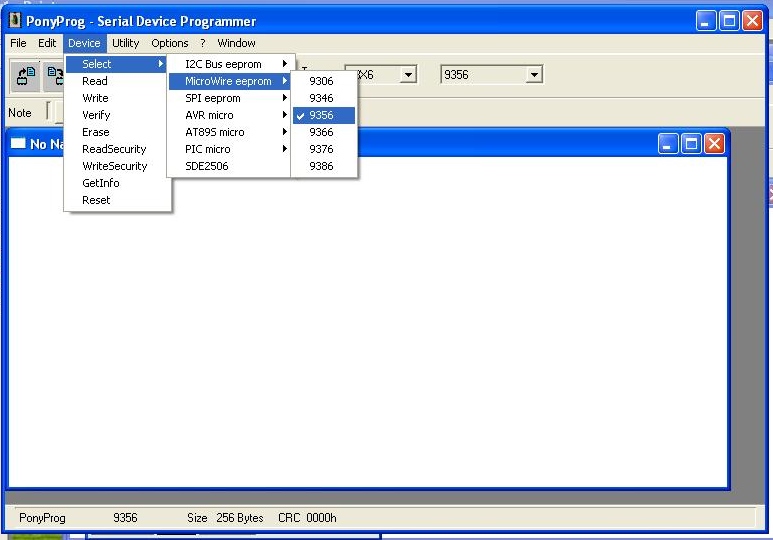773x540 pixels.
Task: Open the ? help menu
Action: [x=203, y=43]
